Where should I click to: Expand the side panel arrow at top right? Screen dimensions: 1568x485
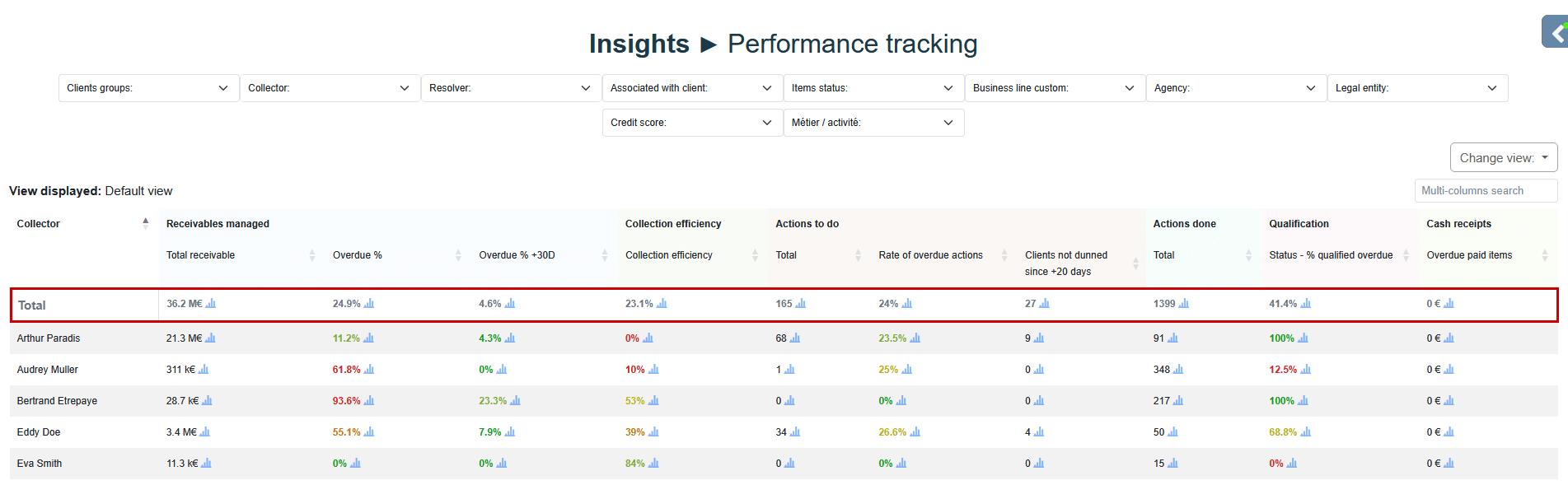[1556, 33]
